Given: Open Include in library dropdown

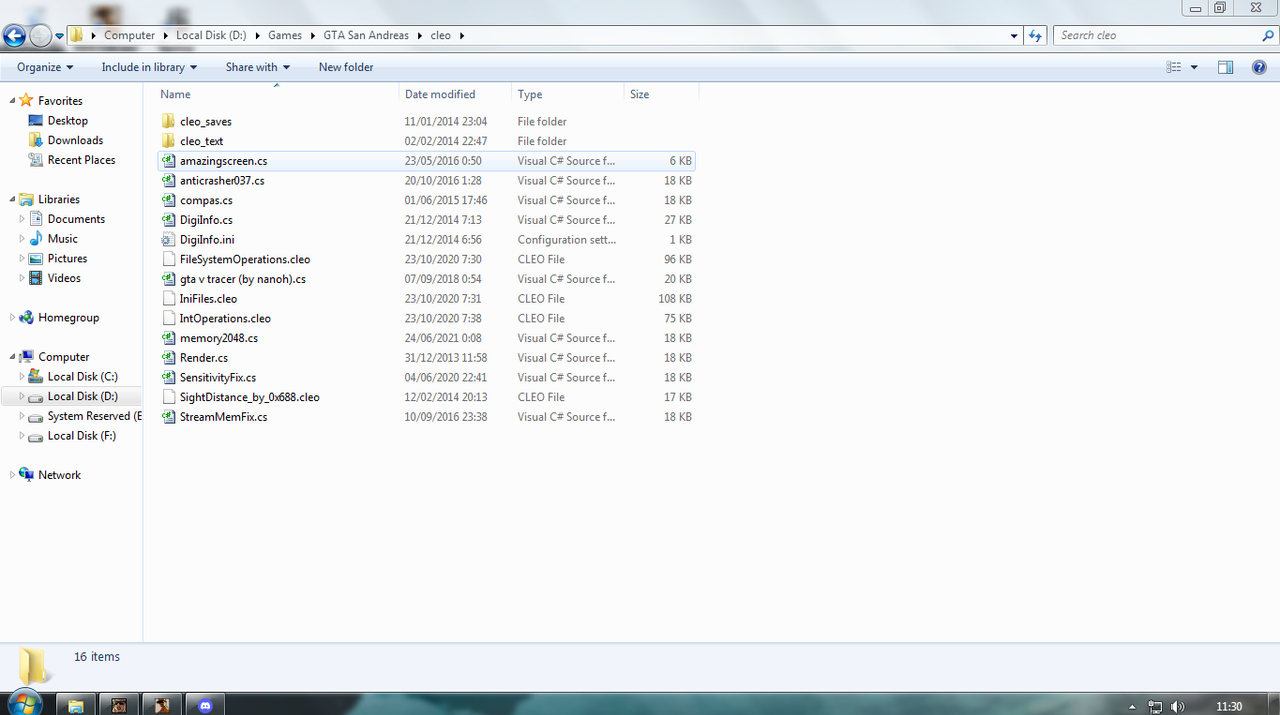Looking at the screenshot, I should [149, 67].
